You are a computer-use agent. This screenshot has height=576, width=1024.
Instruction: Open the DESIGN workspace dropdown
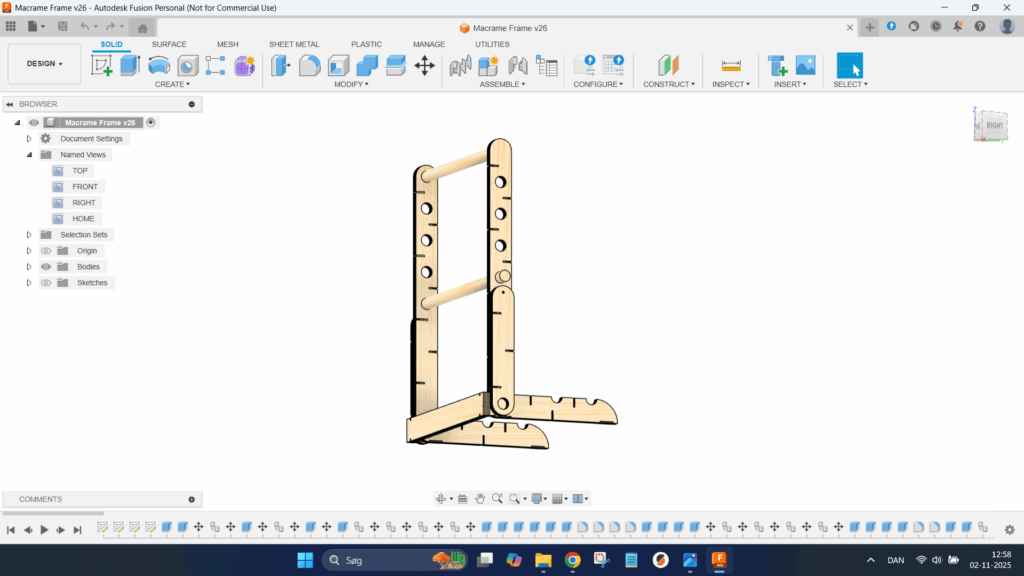pyautogui.click(x=44, y=64)
